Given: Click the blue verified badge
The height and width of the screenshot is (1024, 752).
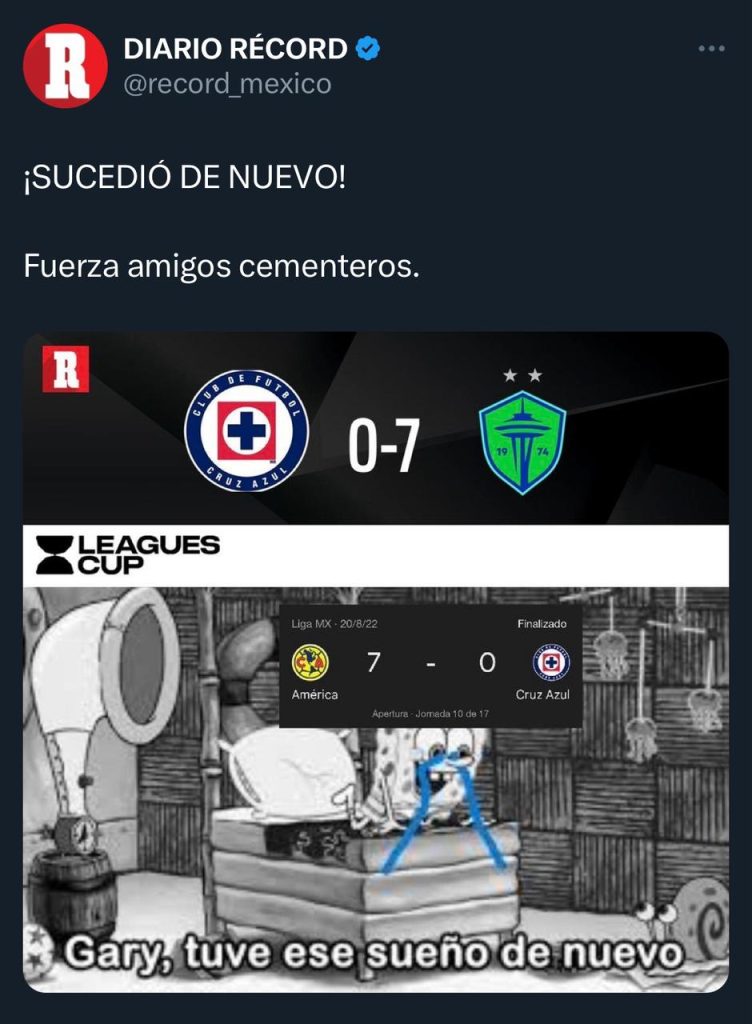Looking at the screenshot, I should click(x=368, y=49).
